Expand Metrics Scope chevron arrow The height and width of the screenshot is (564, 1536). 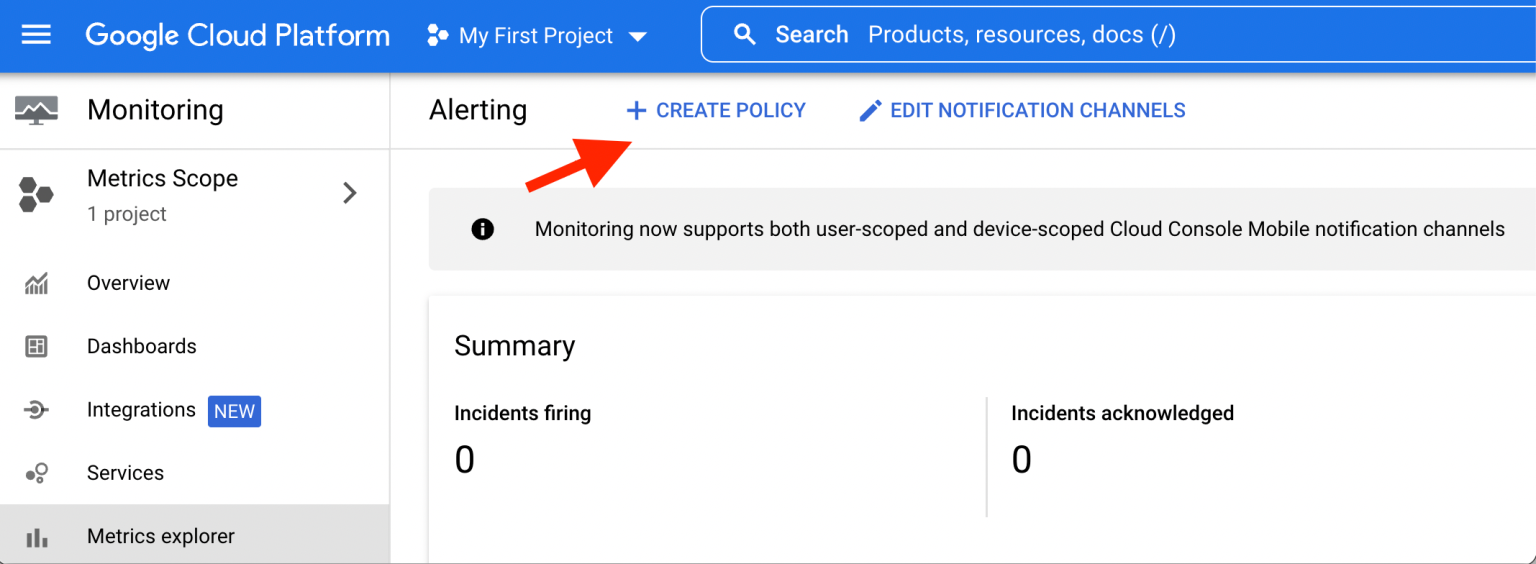coord(350,193)
